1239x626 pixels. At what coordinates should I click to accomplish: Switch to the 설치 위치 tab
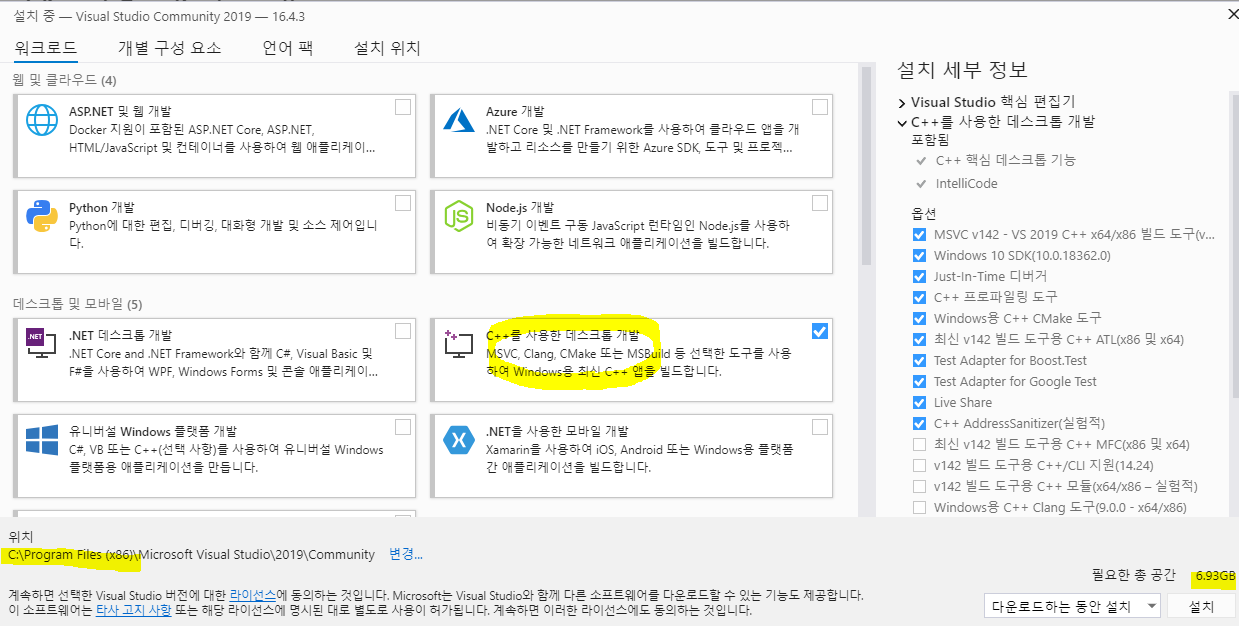click(x=387, y=48)
